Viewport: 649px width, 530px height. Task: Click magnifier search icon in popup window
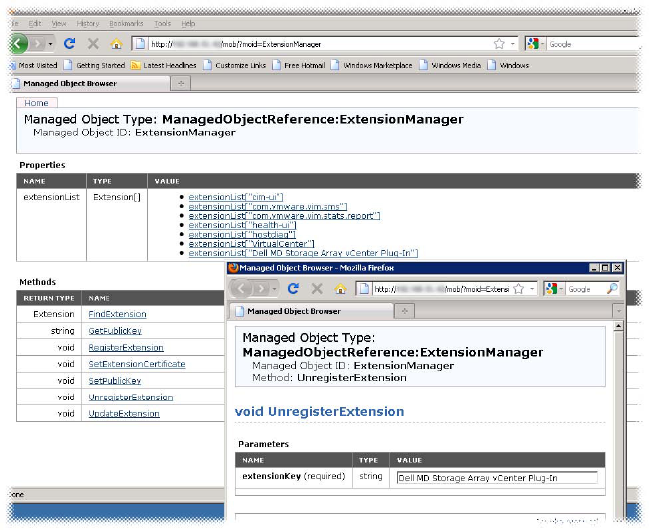(x=612, y=289)
